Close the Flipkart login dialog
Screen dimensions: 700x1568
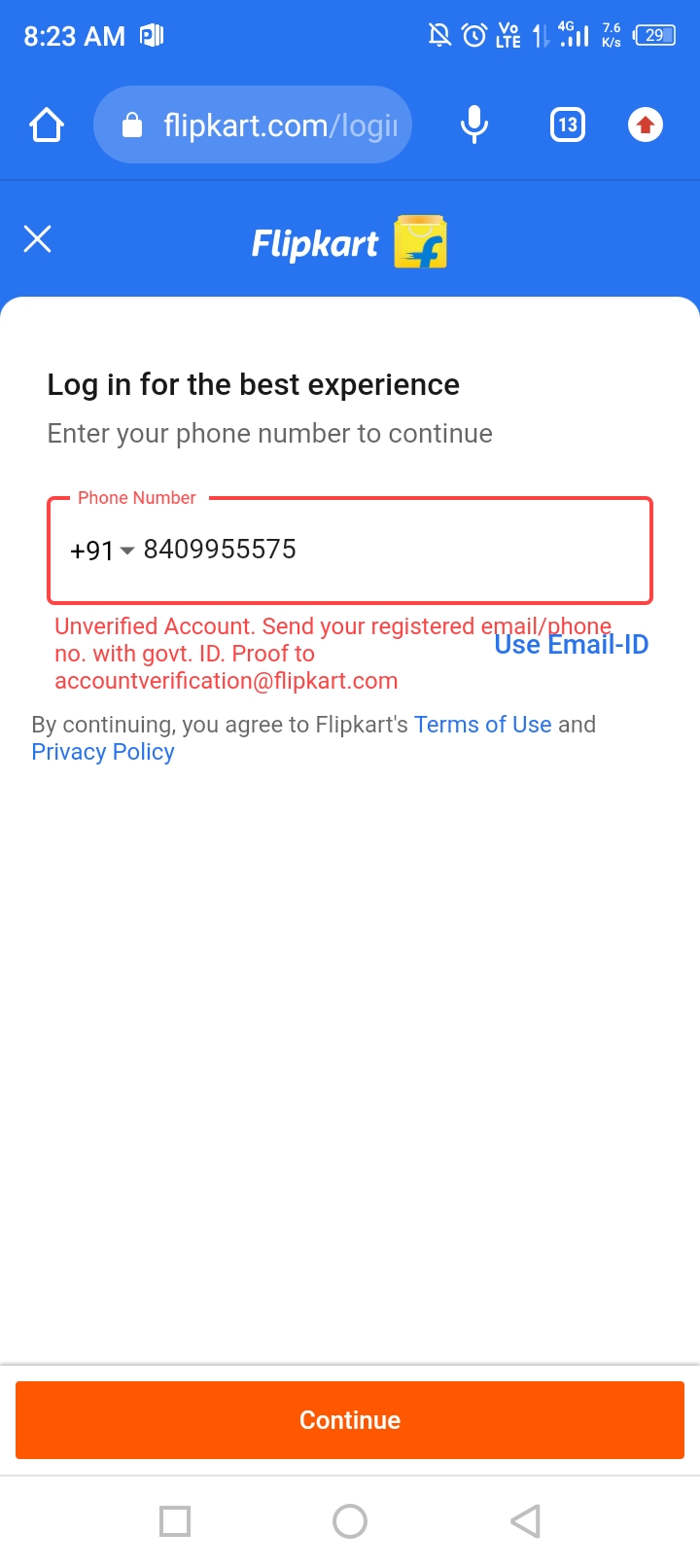tap(37, 239)
